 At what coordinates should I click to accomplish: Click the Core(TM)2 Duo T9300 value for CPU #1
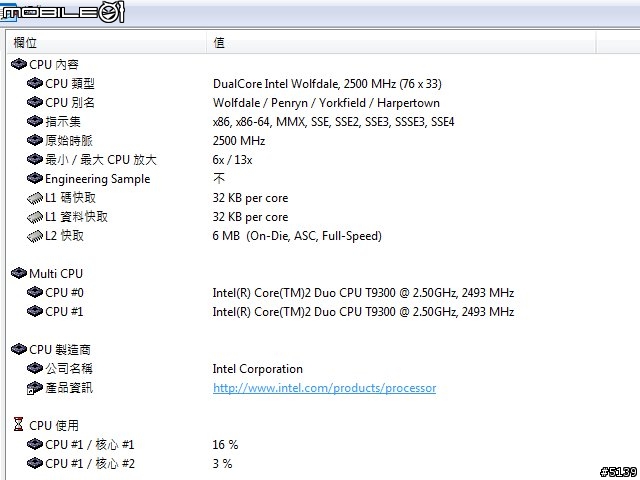click(363, 311)
